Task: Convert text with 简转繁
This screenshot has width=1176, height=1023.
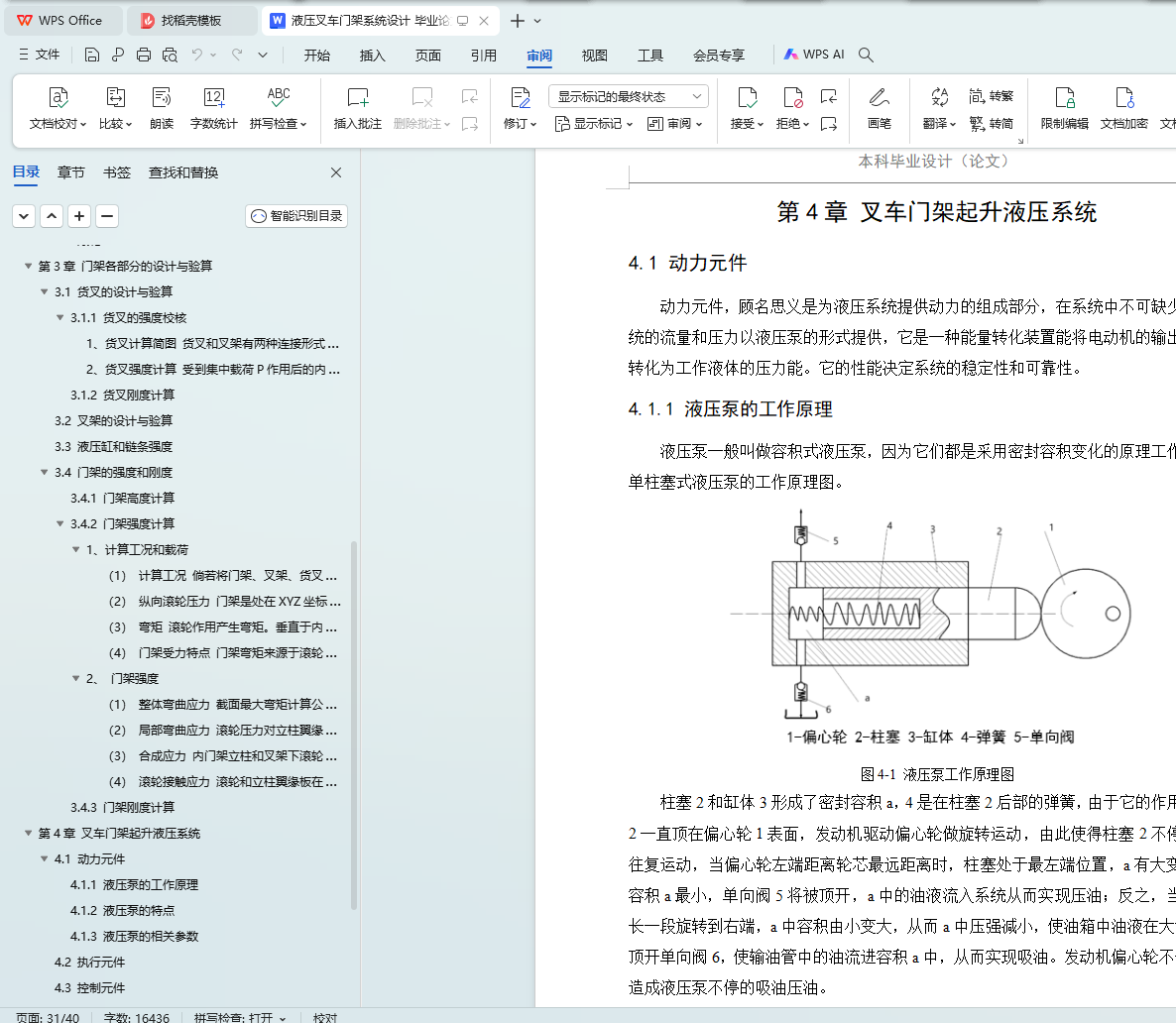Action: (x=991, y=96)
